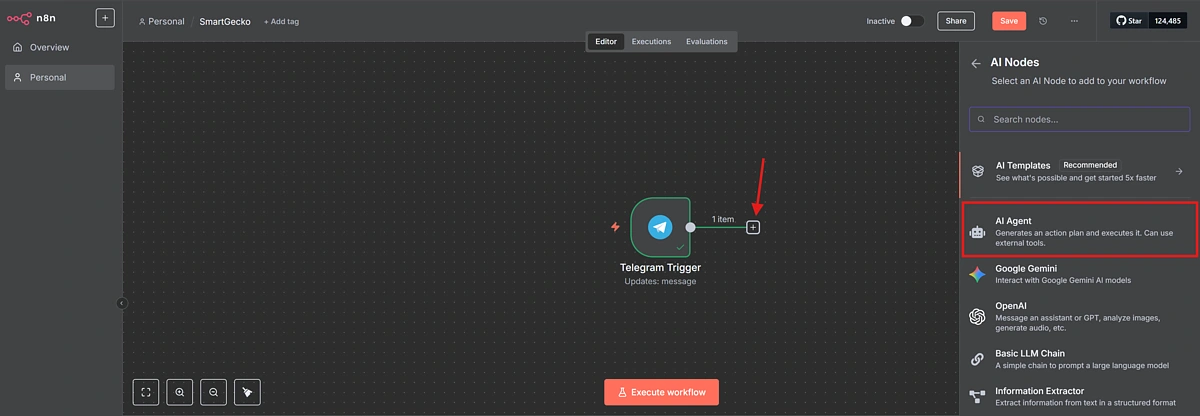1200x416 pixels.
Task: Collapse the left sidebar with chevron
Action: coord(122,303)
